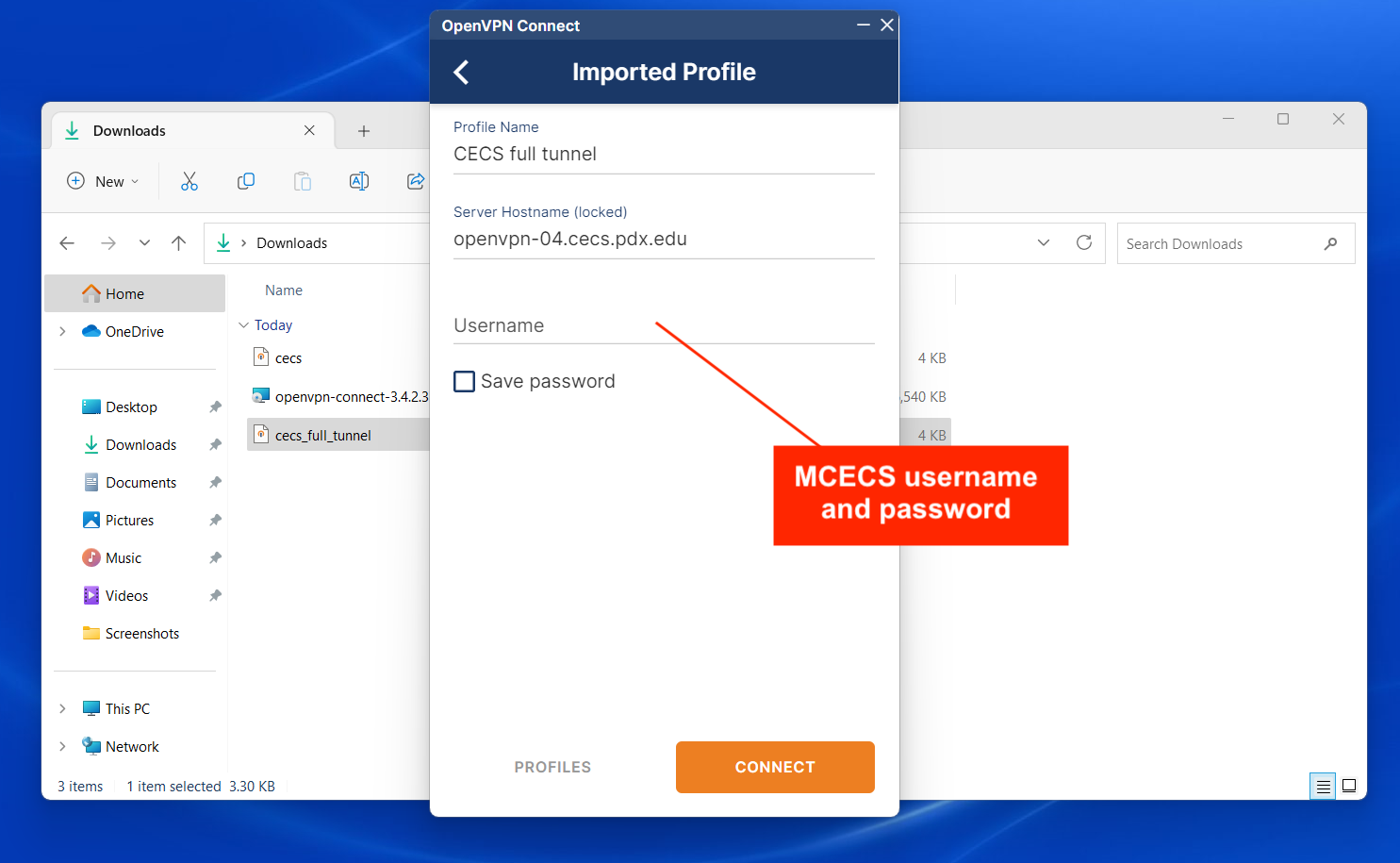Expand the This PC tree node
Screen dimensions: 1400x863
coord(62,708)
